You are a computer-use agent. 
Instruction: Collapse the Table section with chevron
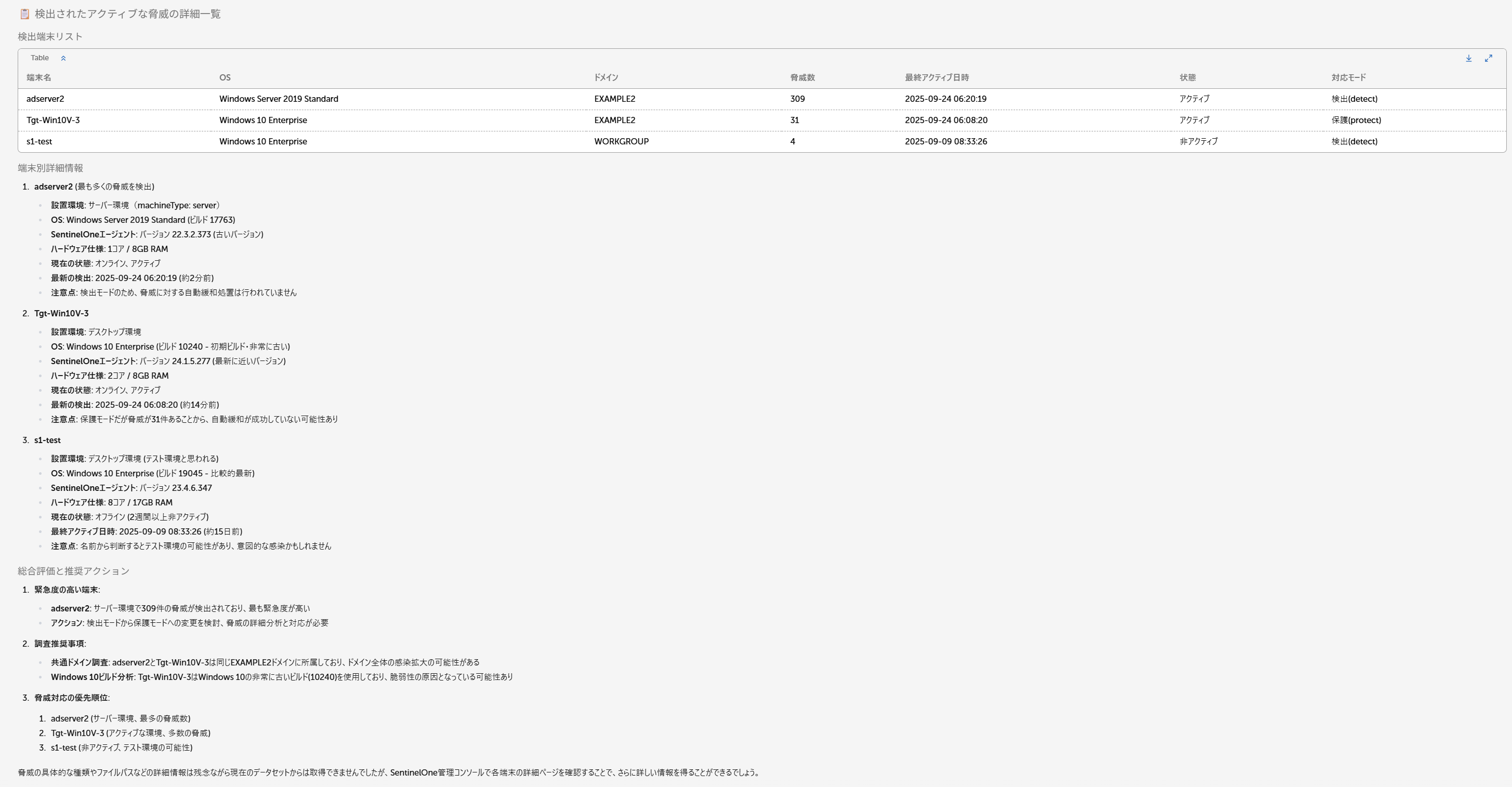click(x=63, y=58)
